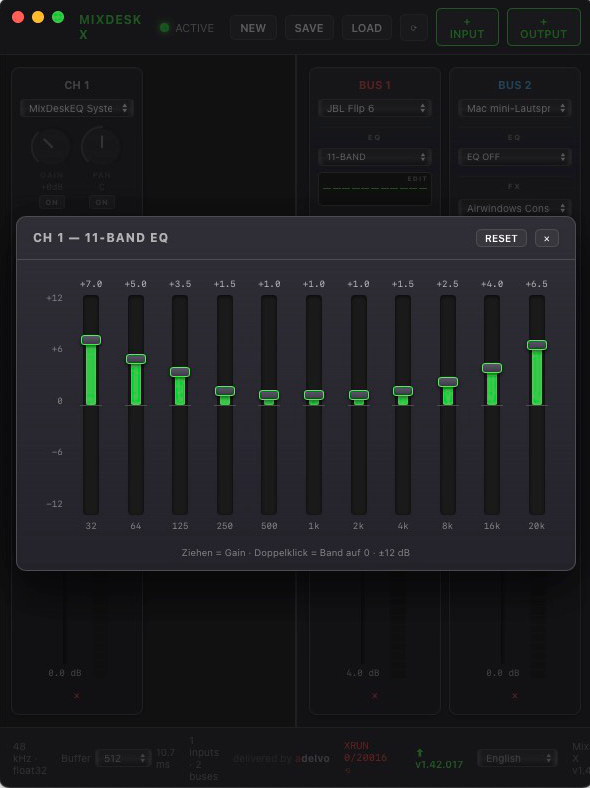Save the current mixer setup

[309, 28]
